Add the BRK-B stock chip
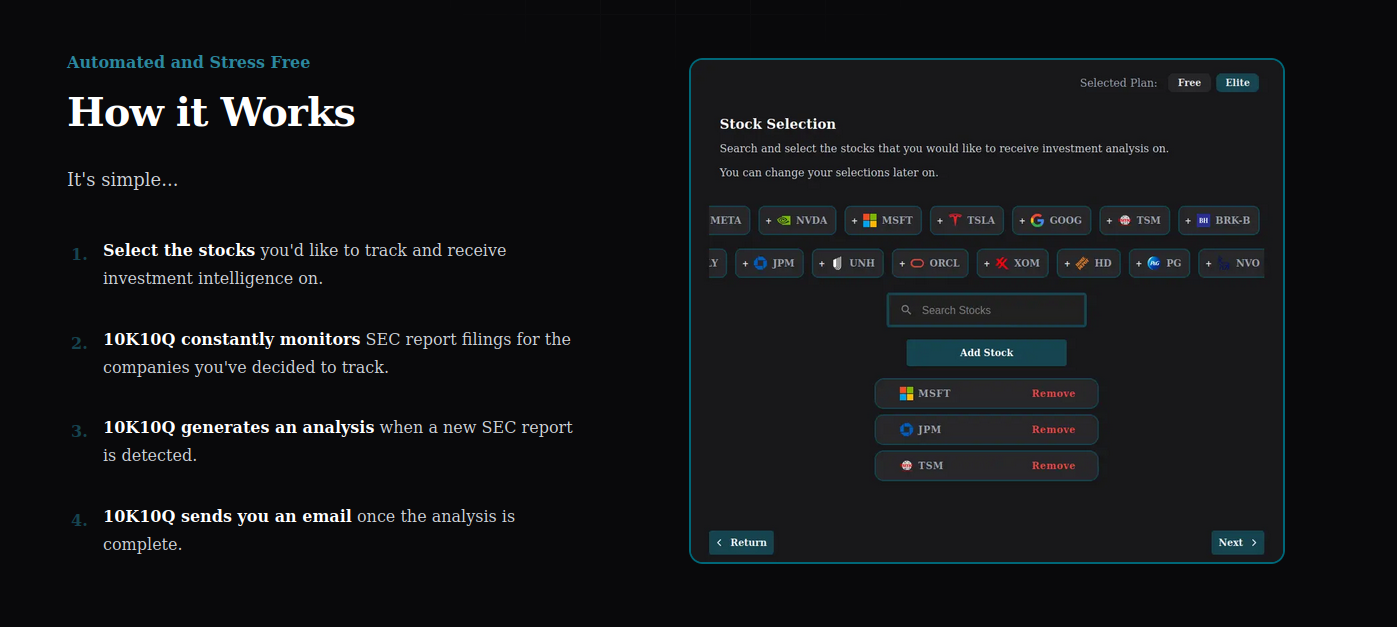 click(x=1218, y=221)
